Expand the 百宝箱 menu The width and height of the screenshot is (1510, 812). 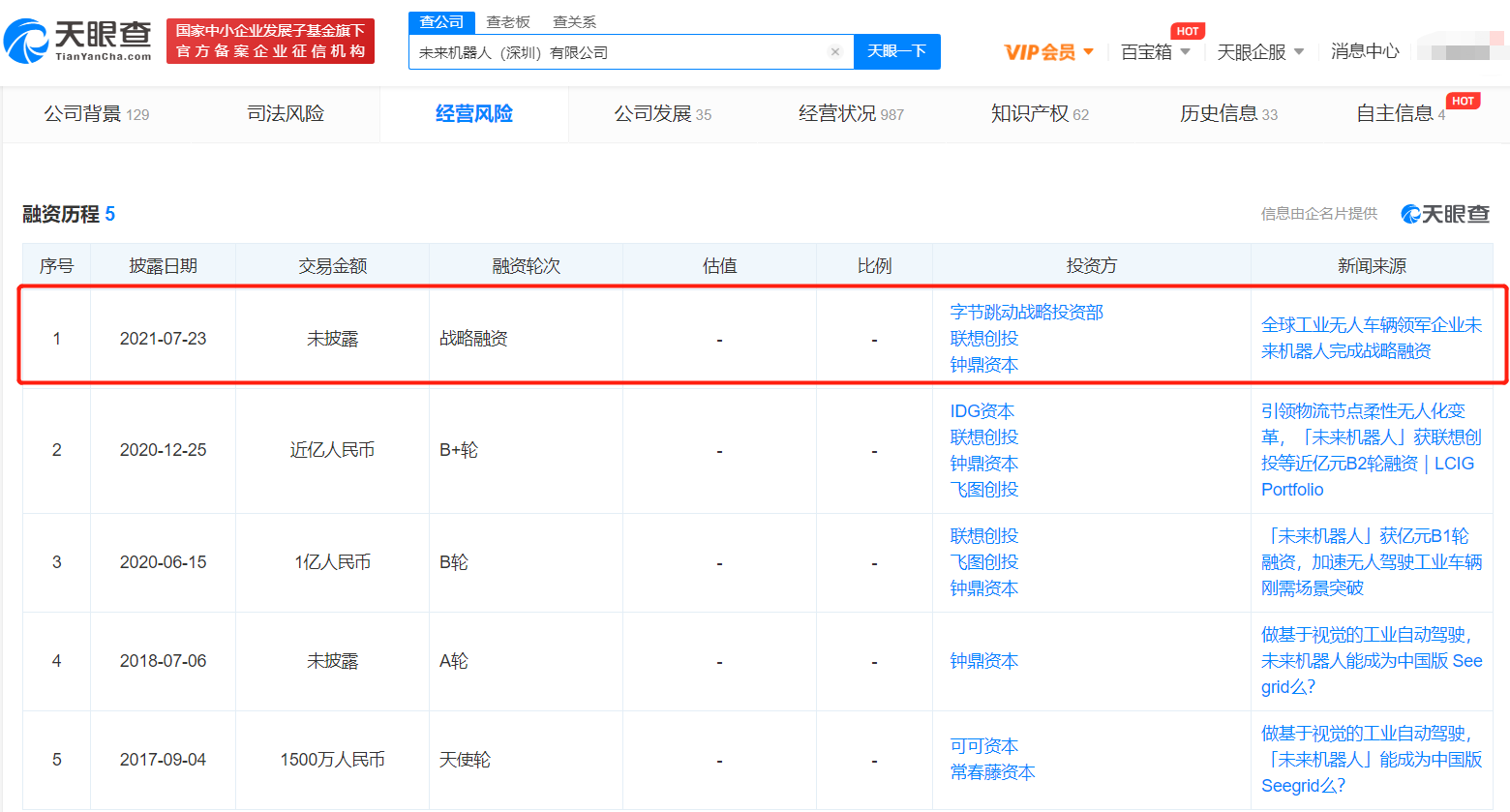pyautogui.click(x=1155, y=52)
